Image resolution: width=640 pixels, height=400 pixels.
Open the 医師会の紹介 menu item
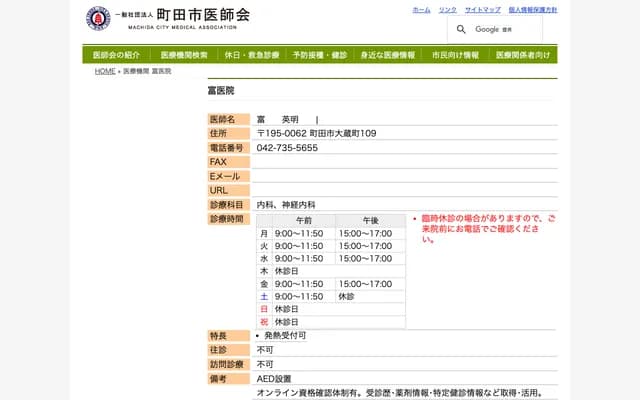[x=116, y=55]
